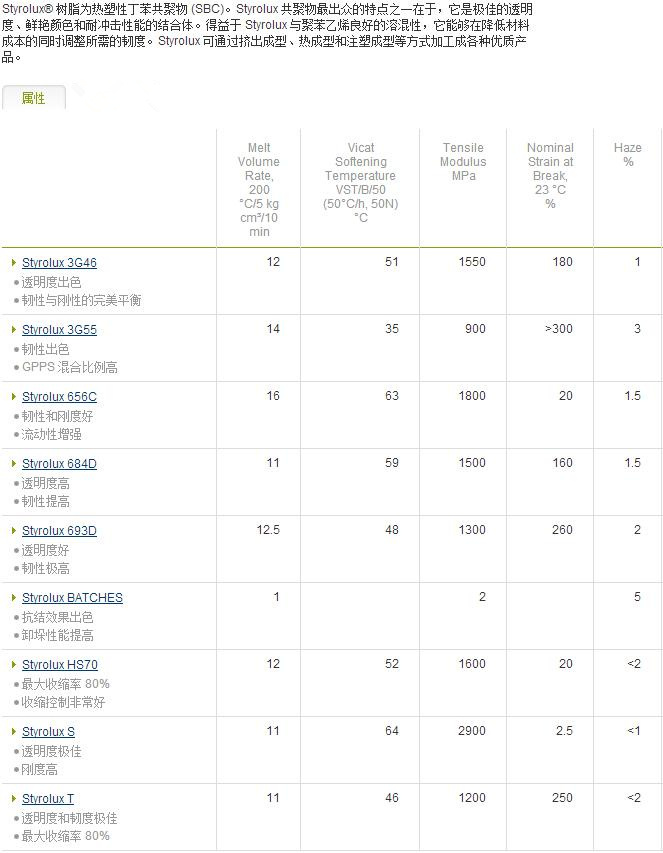Open the Styrolux 3G46 product link
The image size is (663, 853).
tap(59, 263)
